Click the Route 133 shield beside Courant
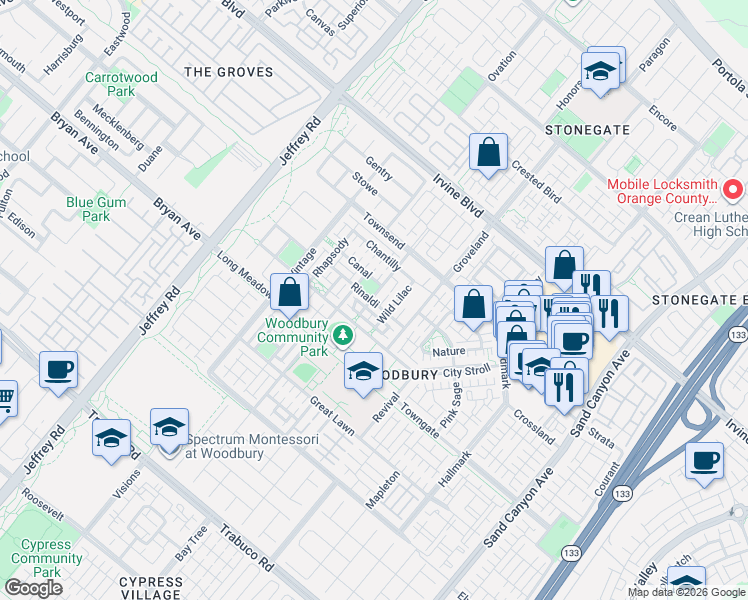The height and width of the screenshot is (600, 748). 622,494
